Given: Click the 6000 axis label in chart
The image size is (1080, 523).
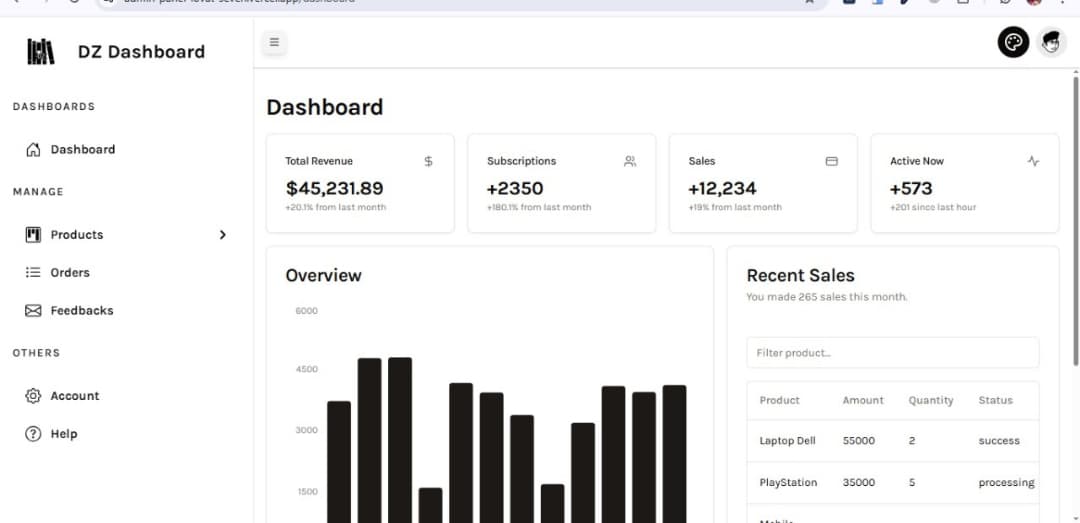Looking at the screenshot, I should click(x=307, y=311).
